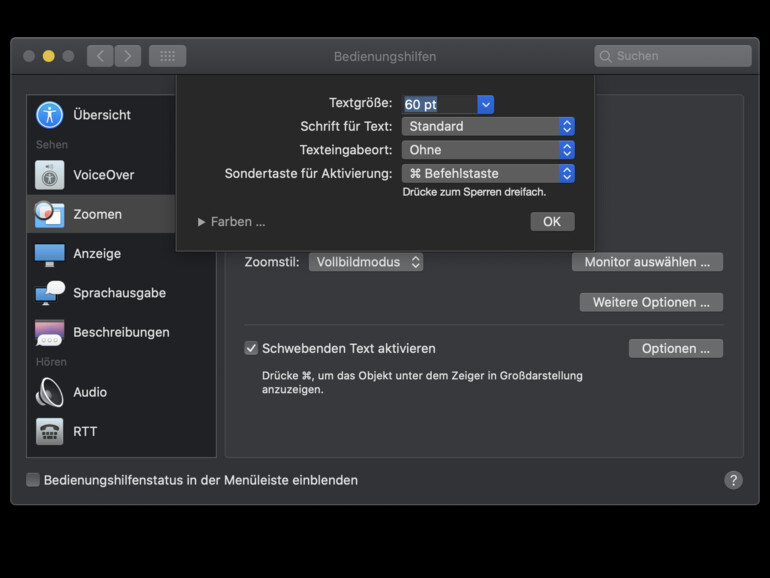Disable Schwebenden Text aktivieren checkbox
This screenshot has height=578, width=770.
(251, 348)
